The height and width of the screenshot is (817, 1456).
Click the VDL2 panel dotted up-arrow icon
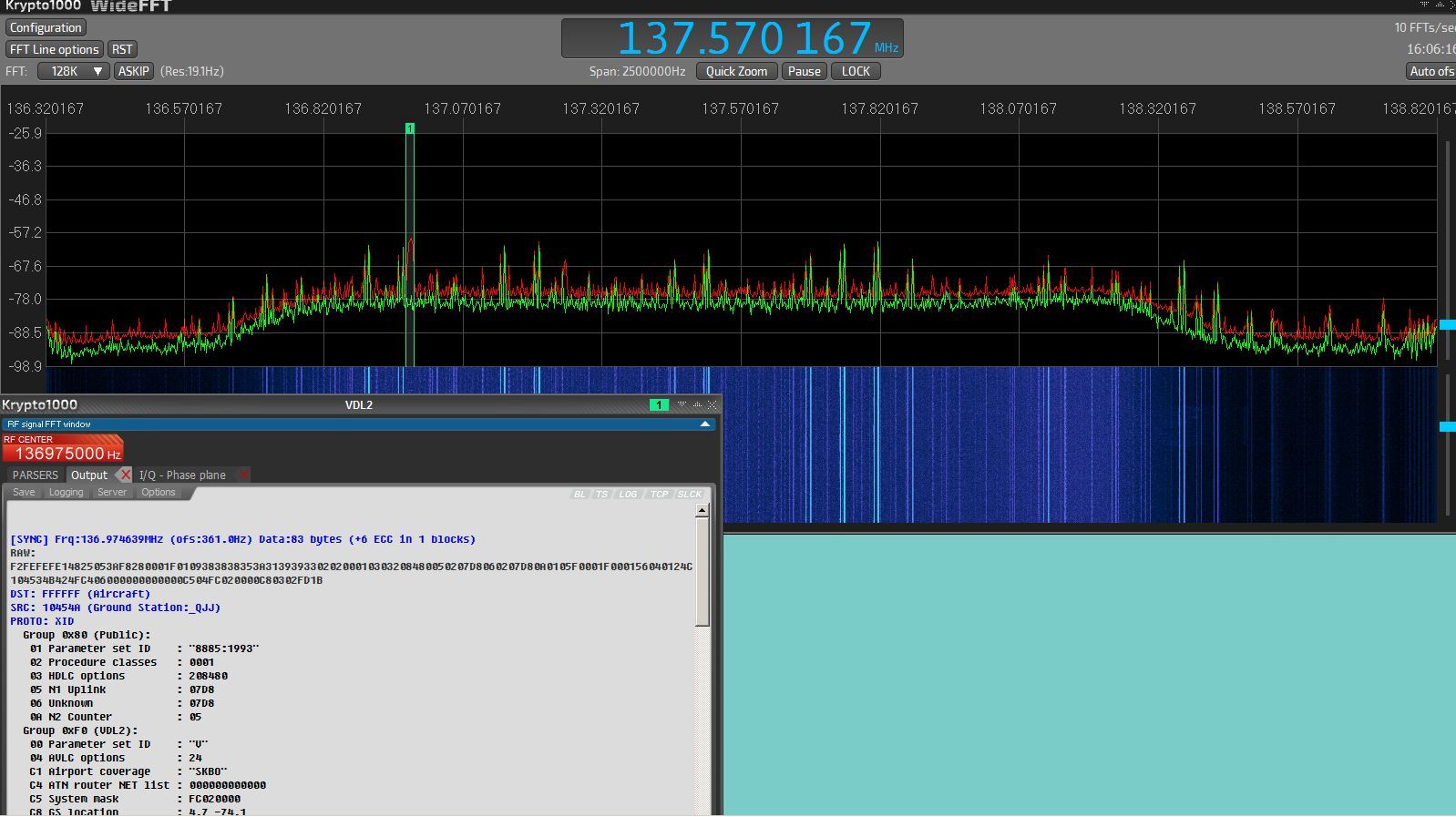click(x=697, y=405)
